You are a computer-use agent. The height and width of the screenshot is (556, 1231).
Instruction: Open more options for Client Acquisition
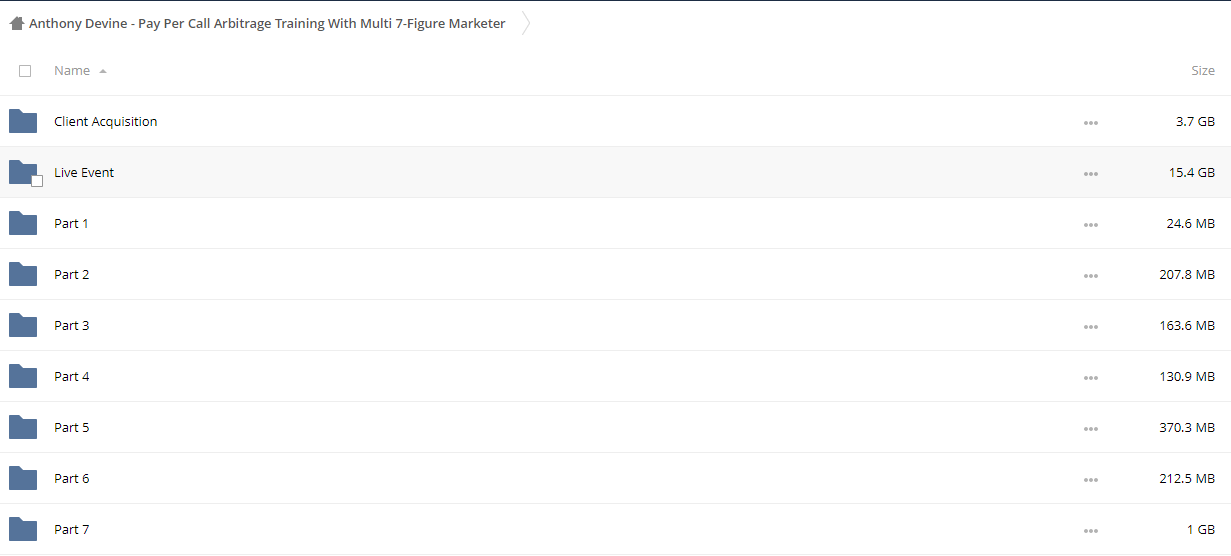[x=1090, y=123]
